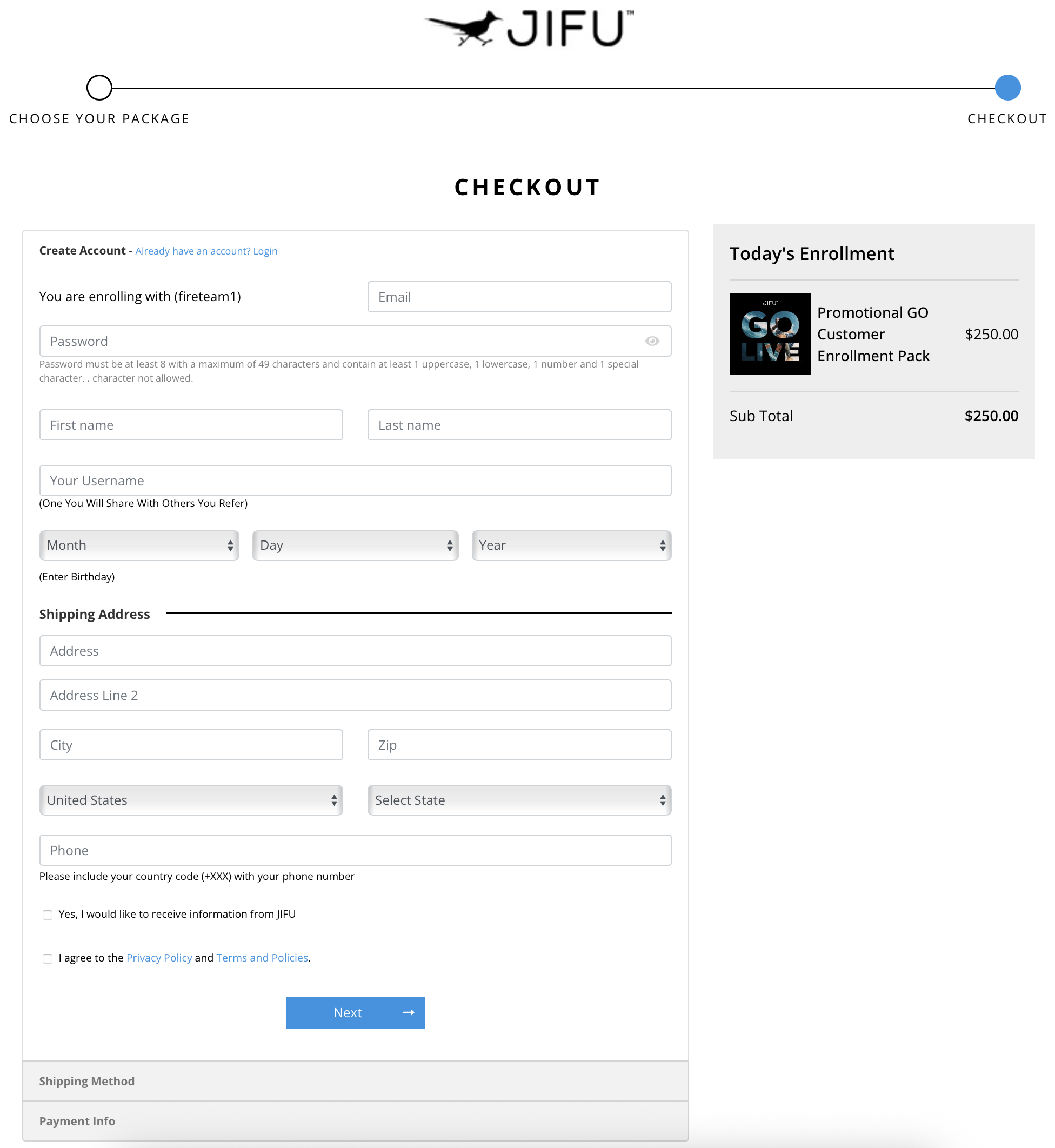Click the CHECKOUT step label
The width and height of the screenshot is (1055, 1148).
point(1007,119)
